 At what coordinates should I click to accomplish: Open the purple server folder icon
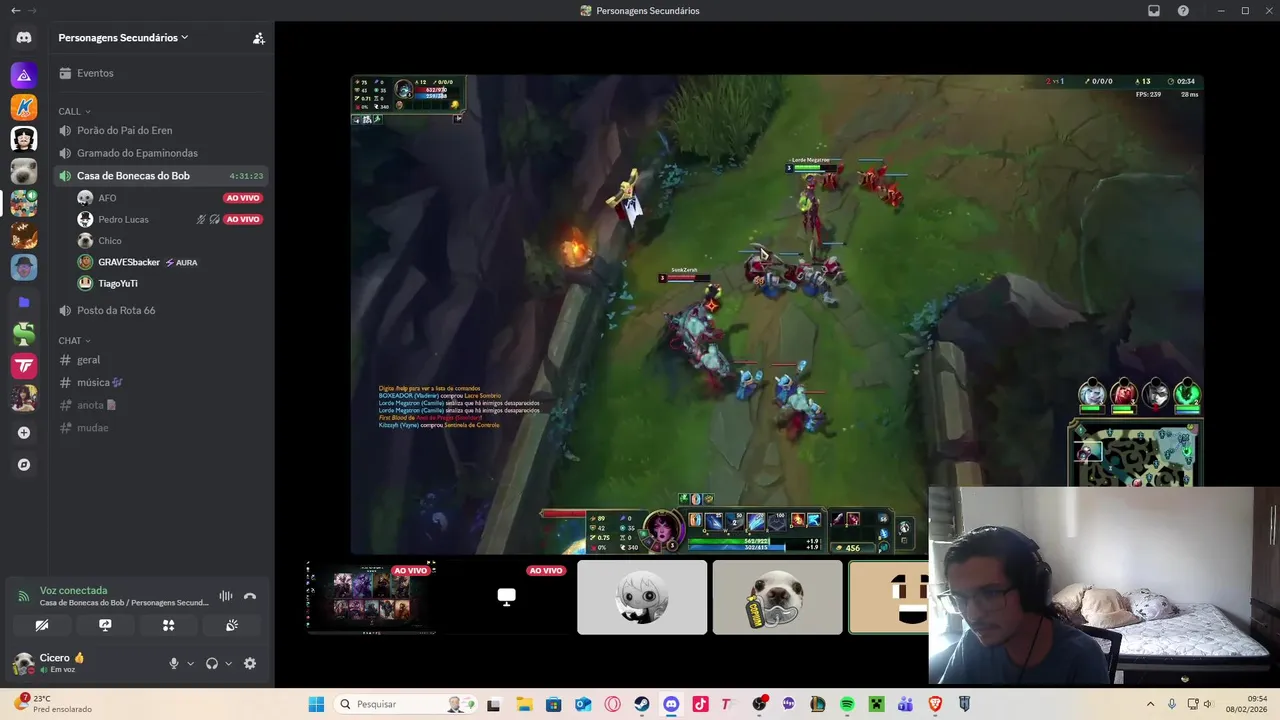pos(24,302)
